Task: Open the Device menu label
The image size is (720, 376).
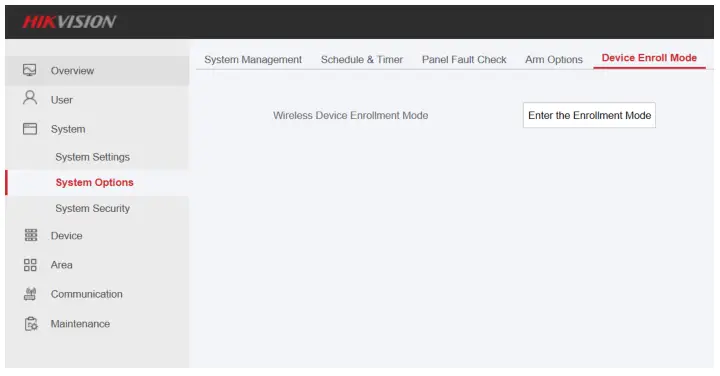Action: coord(66,236)
